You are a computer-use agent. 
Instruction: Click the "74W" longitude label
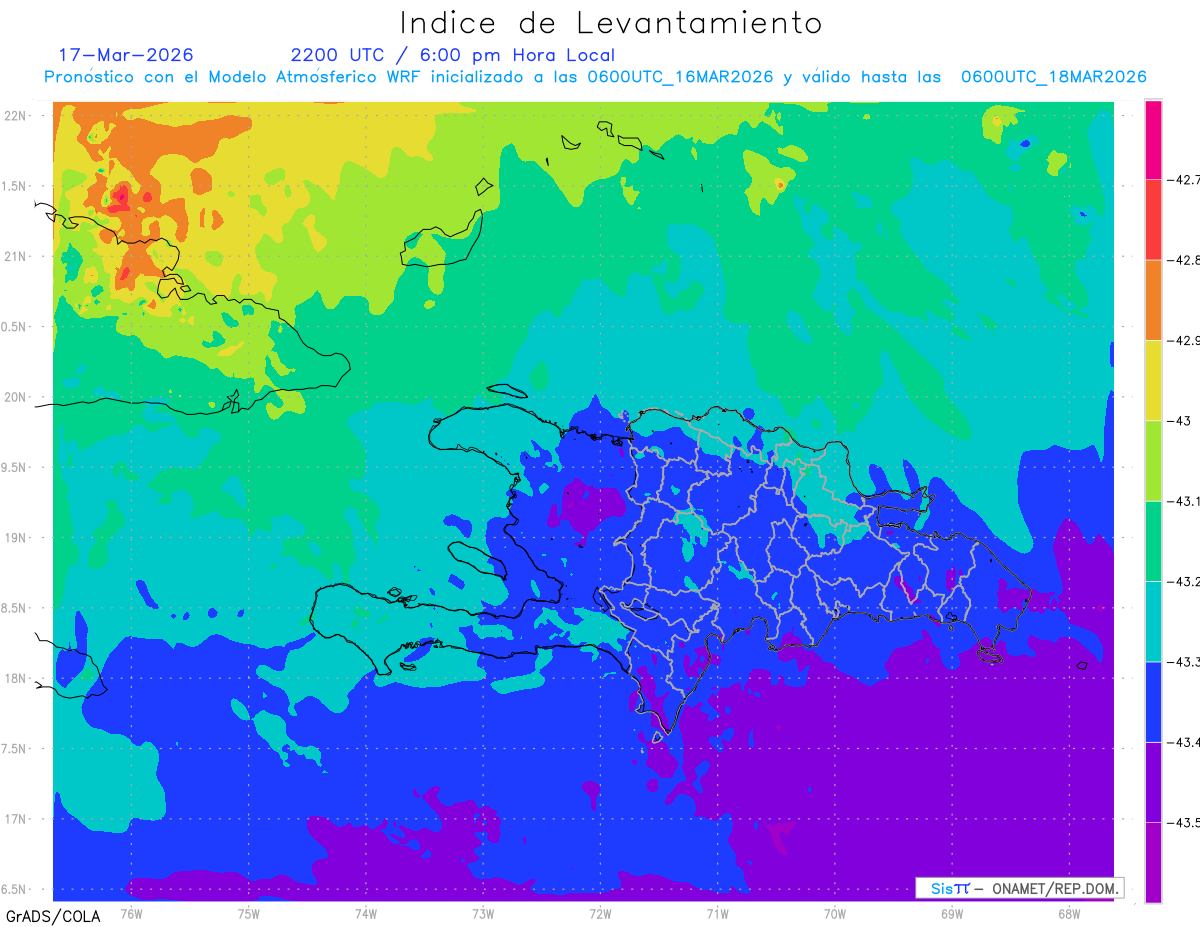(365, 913)
